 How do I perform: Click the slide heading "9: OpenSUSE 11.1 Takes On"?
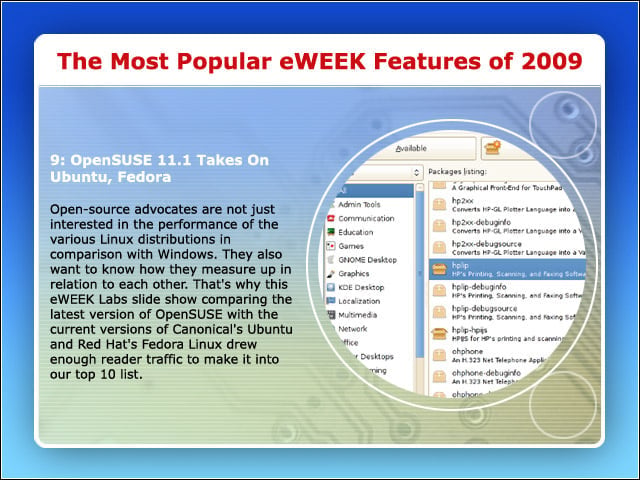pyautogui.click(x=160, y=160)
